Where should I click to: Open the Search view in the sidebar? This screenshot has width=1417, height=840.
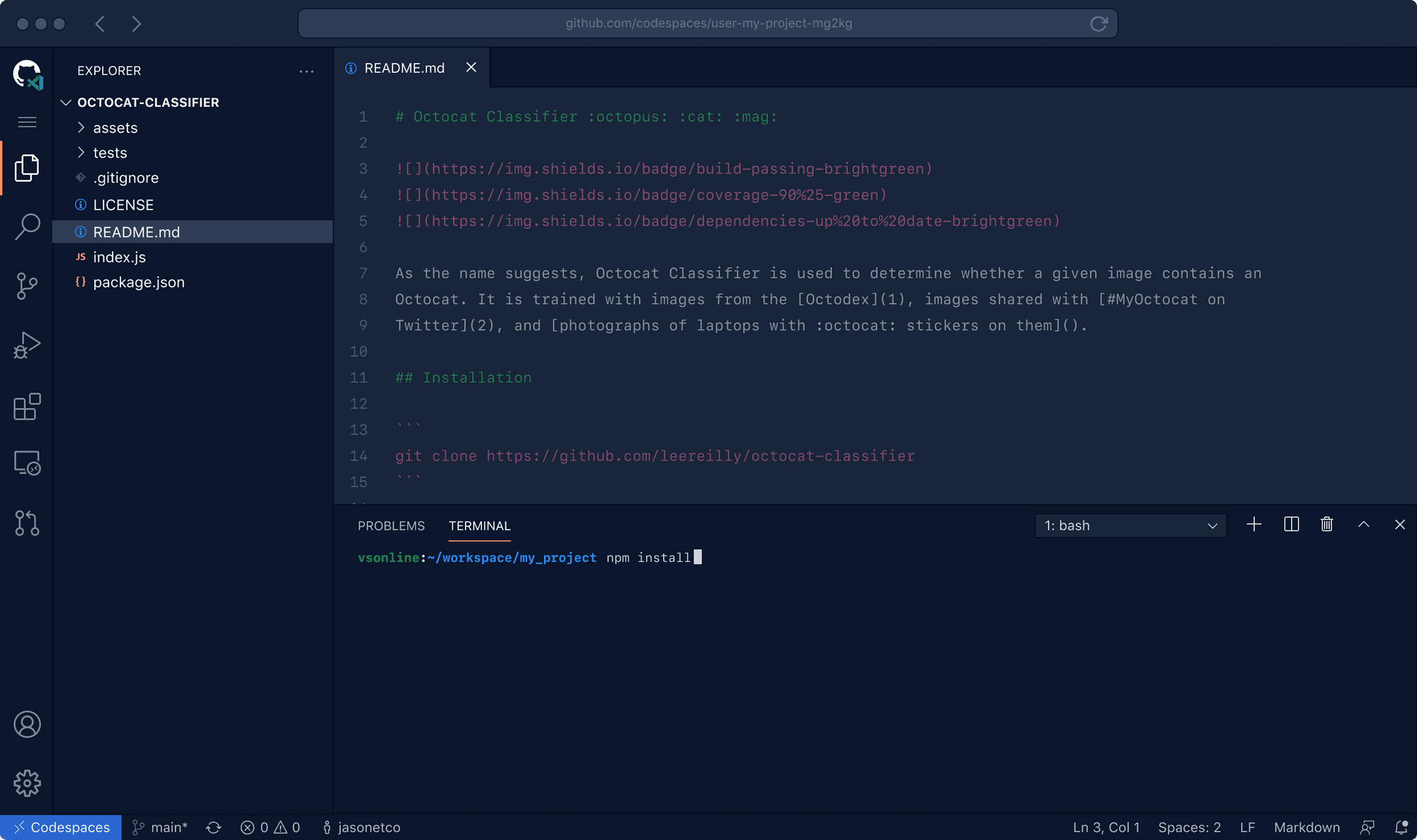[x=27, y=227]
